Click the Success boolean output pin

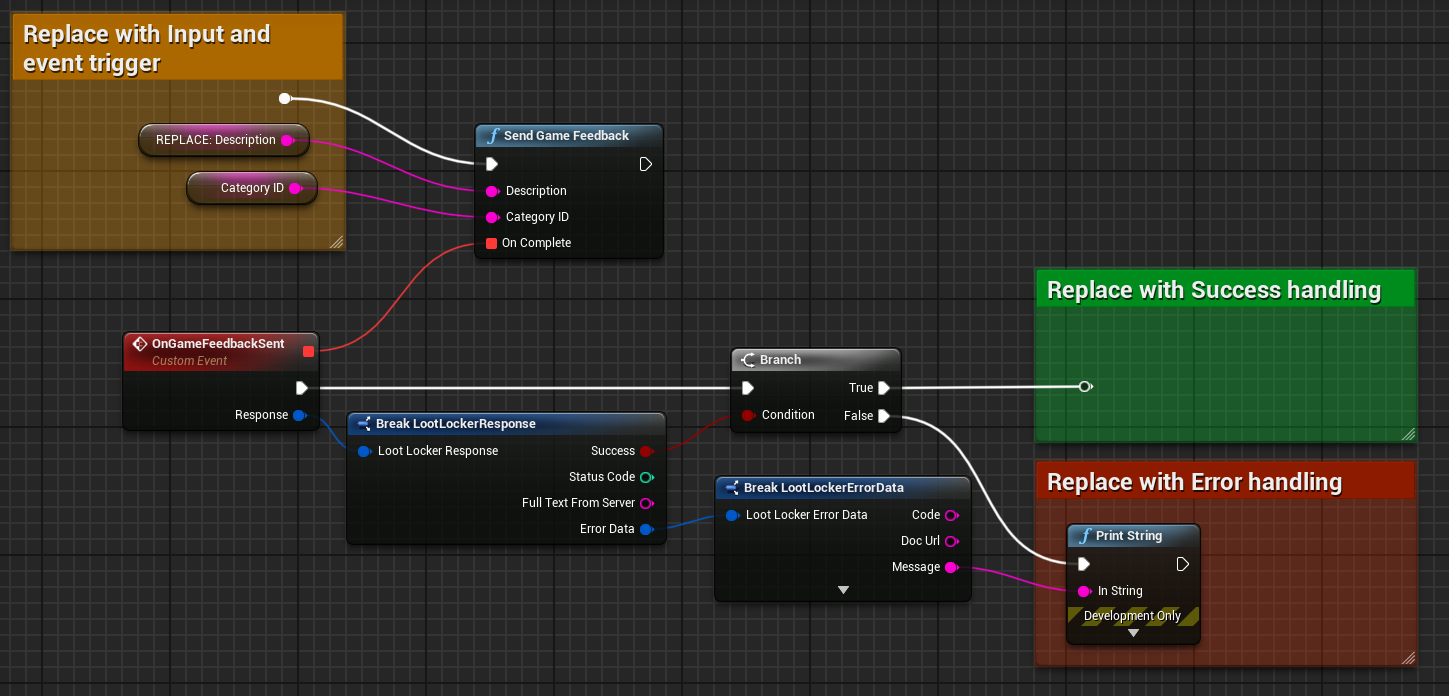coord(646,451)
